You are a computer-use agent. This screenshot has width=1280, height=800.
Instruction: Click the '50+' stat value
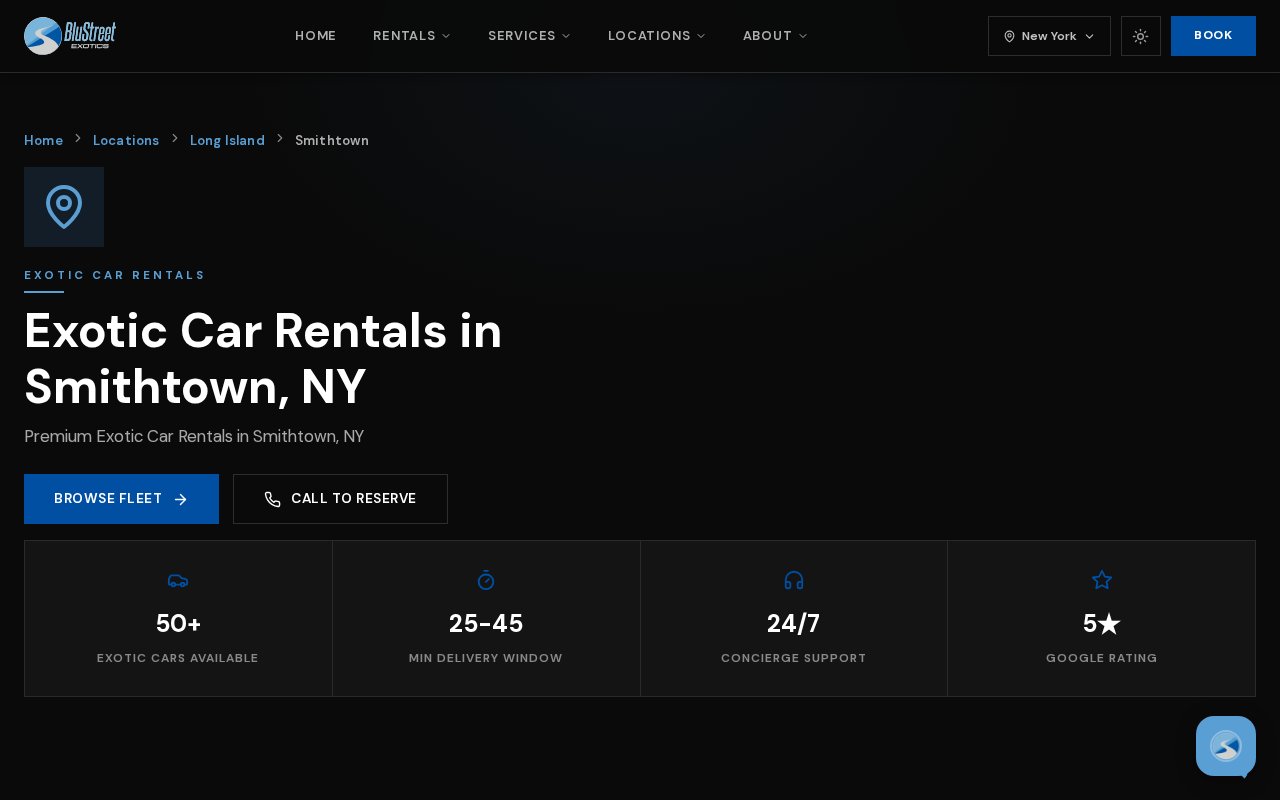(x=178, y=623)
